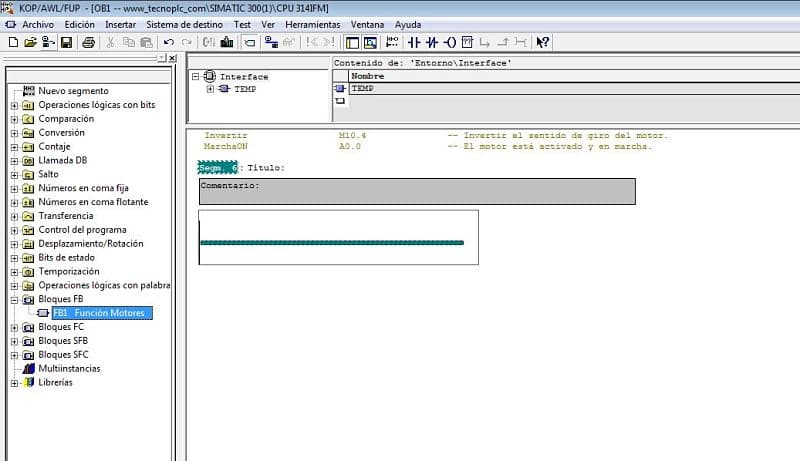Click the open branch icon
The height and width of the screenshot is (461, 800).
pyautogui.click(x=485, y=42)
